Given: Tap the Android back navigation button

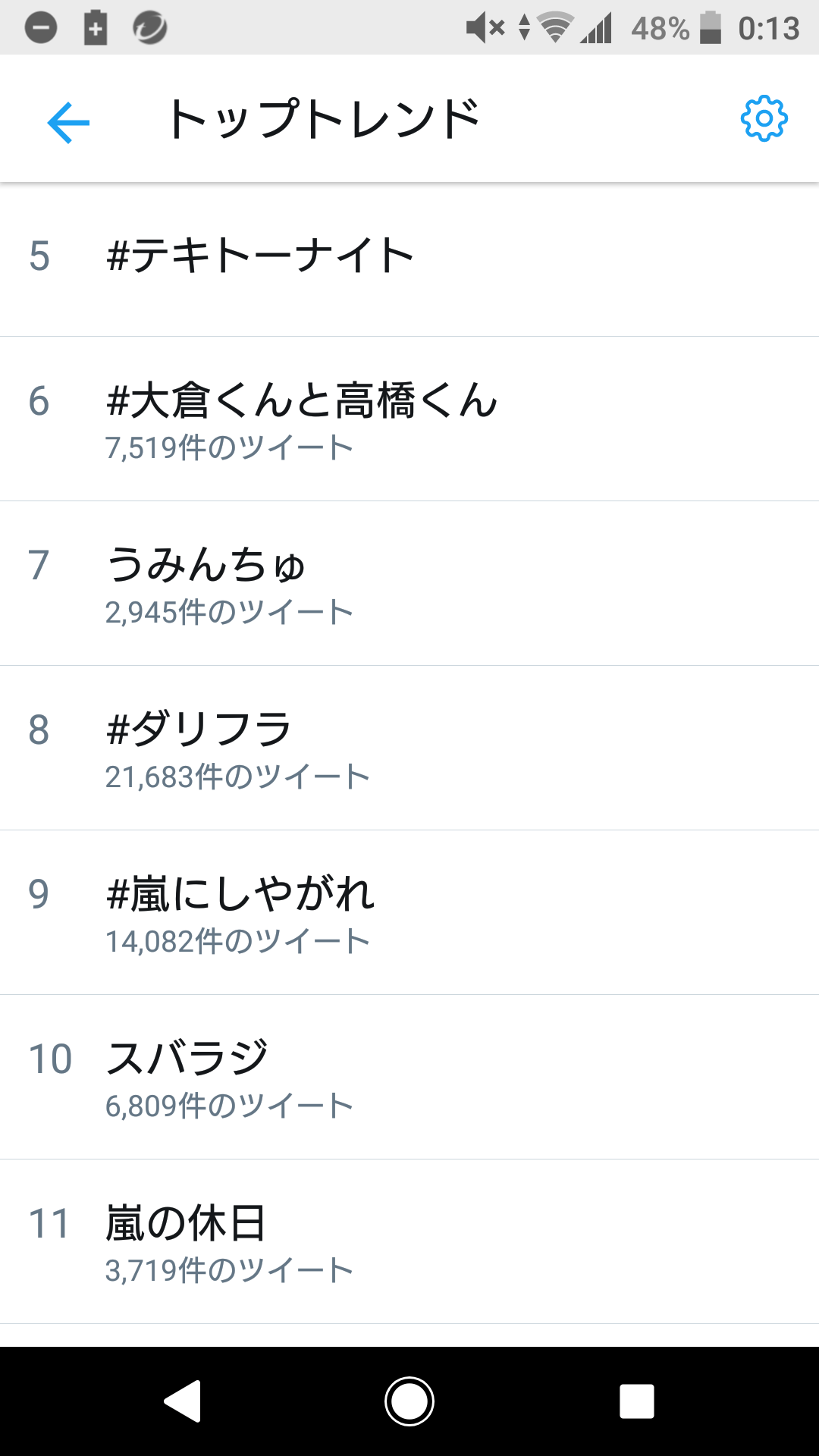Looking at the screenshot, I should click(x=183, y=1401).
